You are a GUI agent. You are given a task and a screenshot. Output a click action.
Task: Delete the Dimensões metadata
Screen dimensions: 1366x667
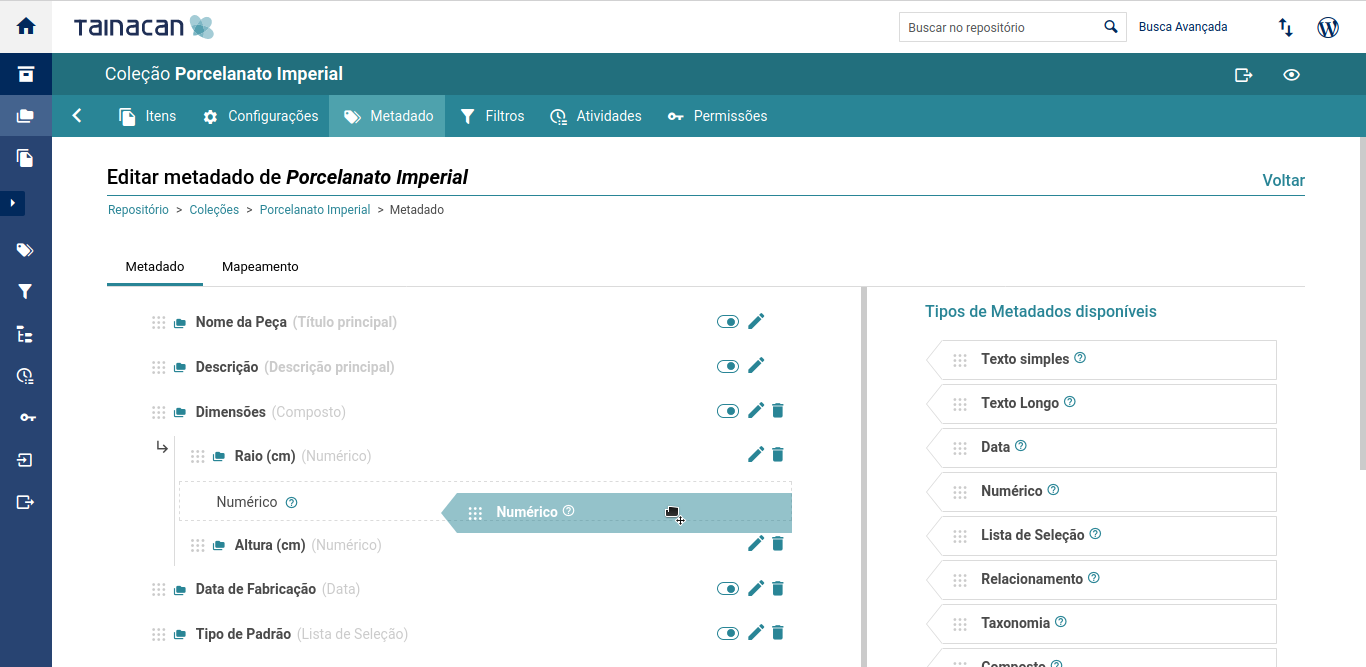pos(778,410)
